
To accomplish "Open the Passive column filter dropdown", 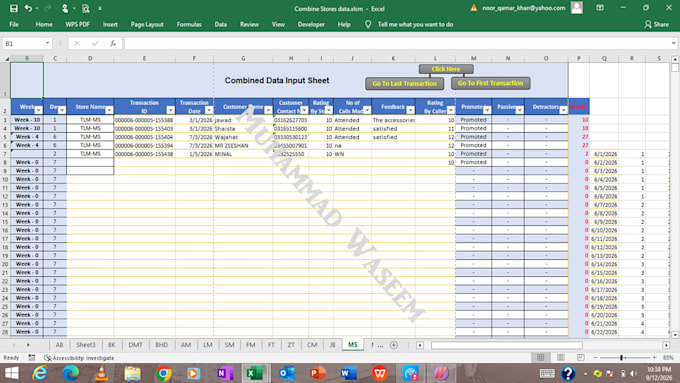I will pyautogui.click(x=520, y=110).
